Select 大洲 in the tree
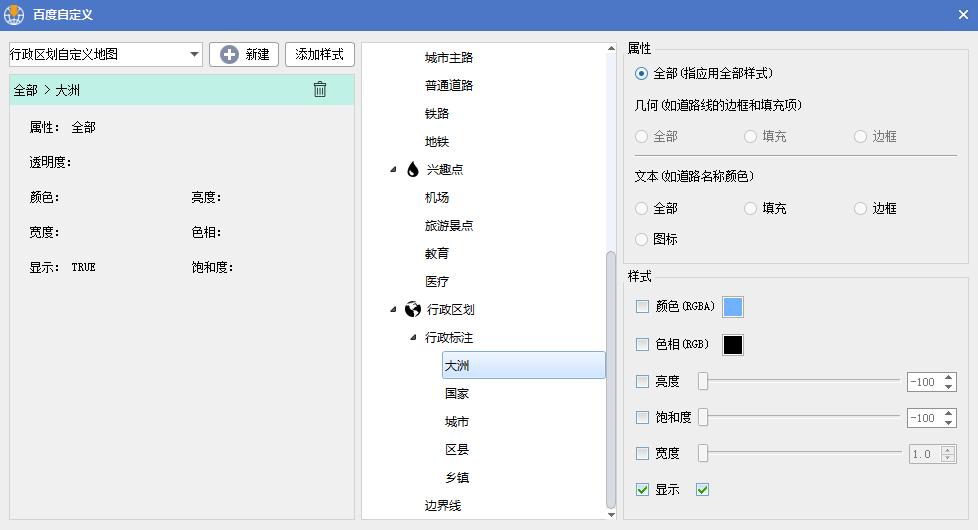Viewport: 978px width, 530px height. [x=523, y=365]
